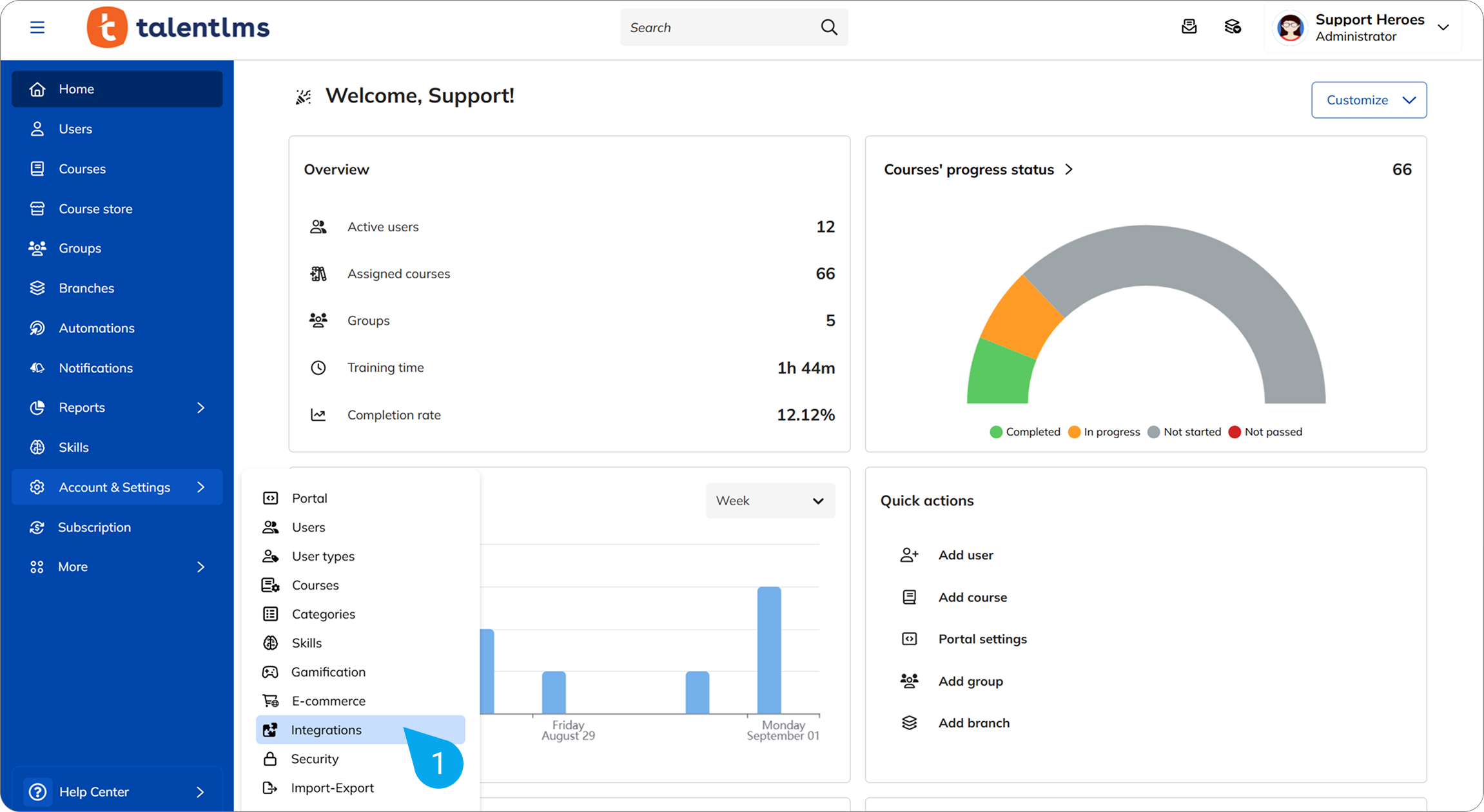Click the TalentLMS logo
The width and height of the screenshot is (1484, 812).
click(179, 27)
